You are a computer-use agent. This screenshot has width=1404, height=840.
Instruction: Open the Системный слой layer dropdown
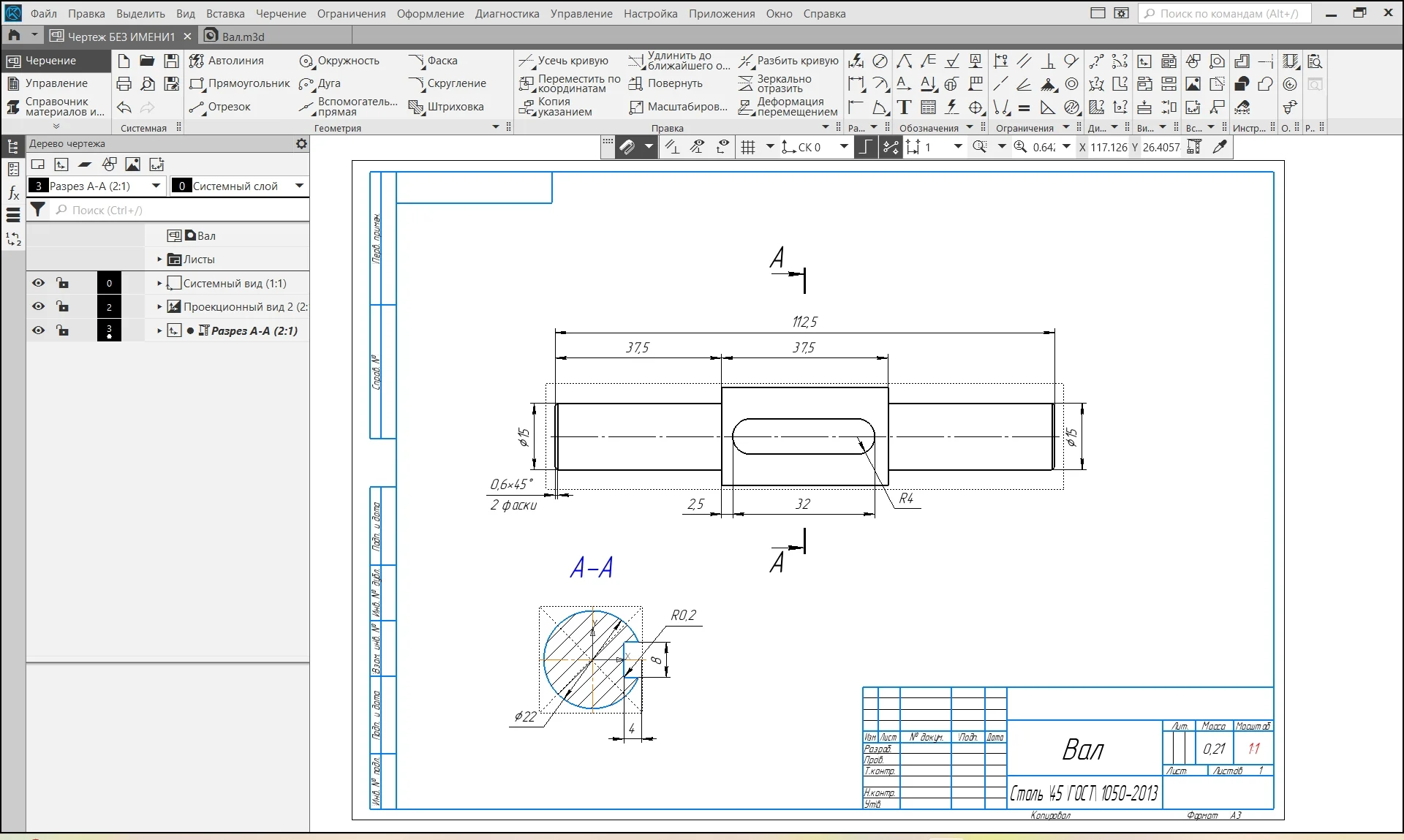tap(299, 186)
